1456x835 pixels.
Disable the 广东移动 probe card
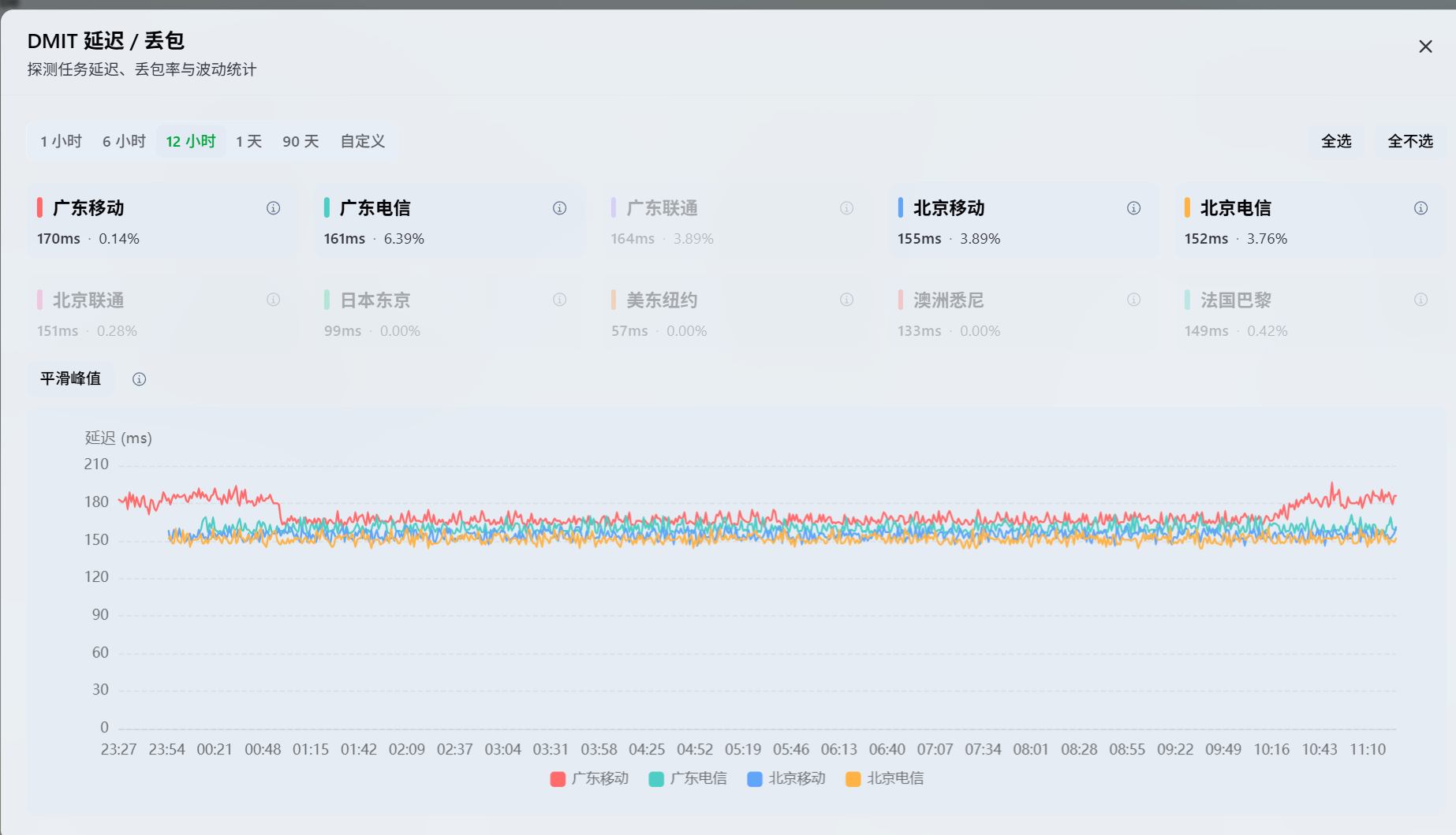tap(162, 222)
